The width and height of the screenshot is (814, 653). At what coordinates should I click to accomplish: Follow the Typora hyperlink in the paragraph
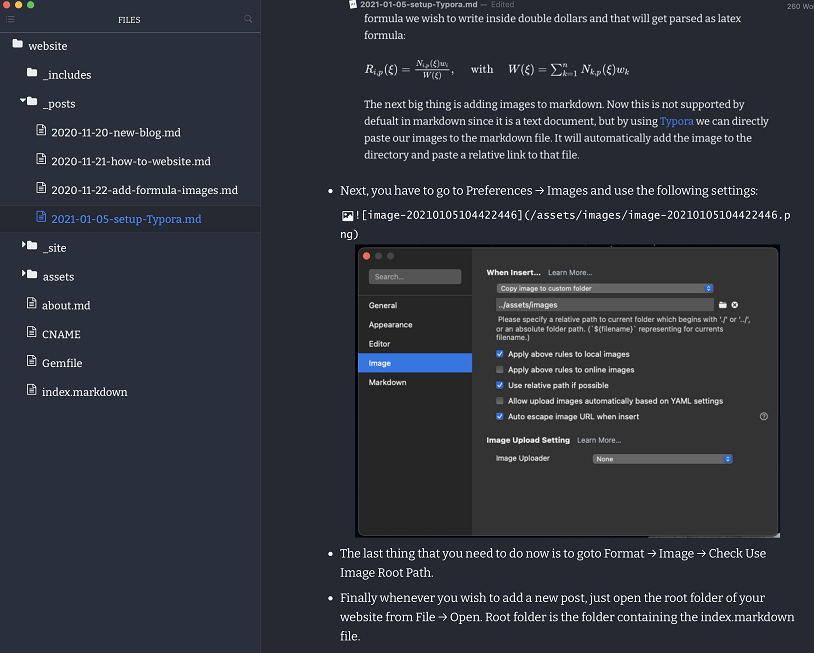(676, 121)
